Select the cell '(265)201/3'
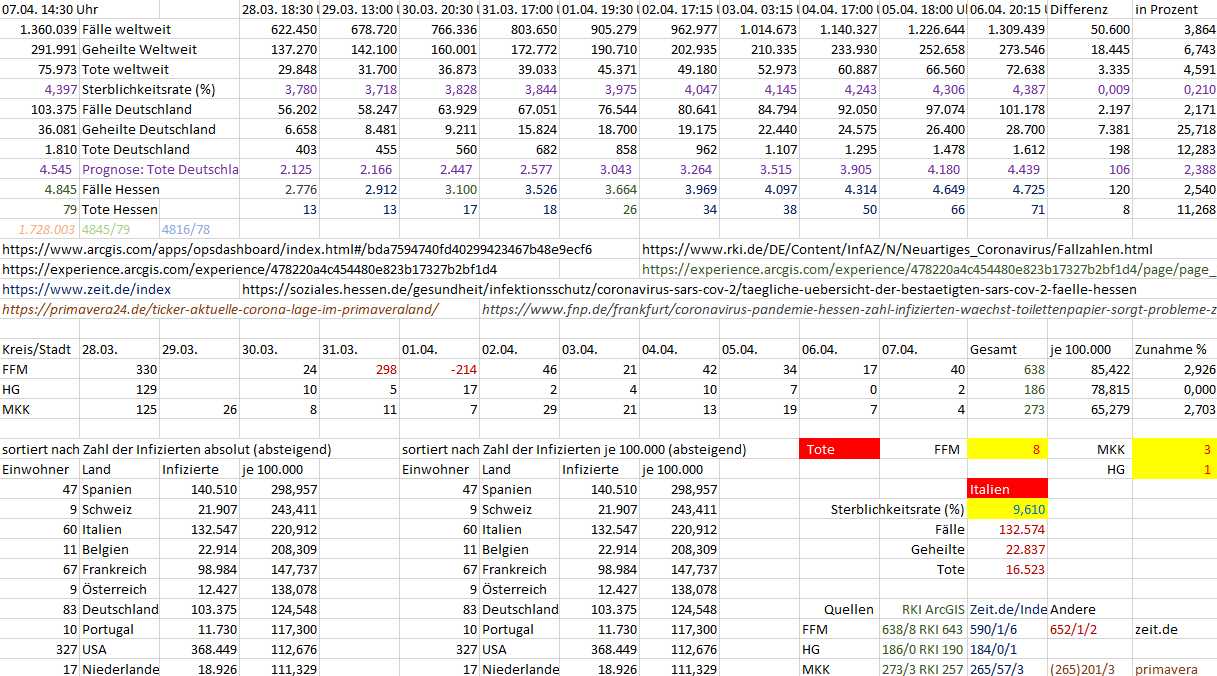Image resolution: width=1217 pixels, height=676 pixels. [1091, 669]
